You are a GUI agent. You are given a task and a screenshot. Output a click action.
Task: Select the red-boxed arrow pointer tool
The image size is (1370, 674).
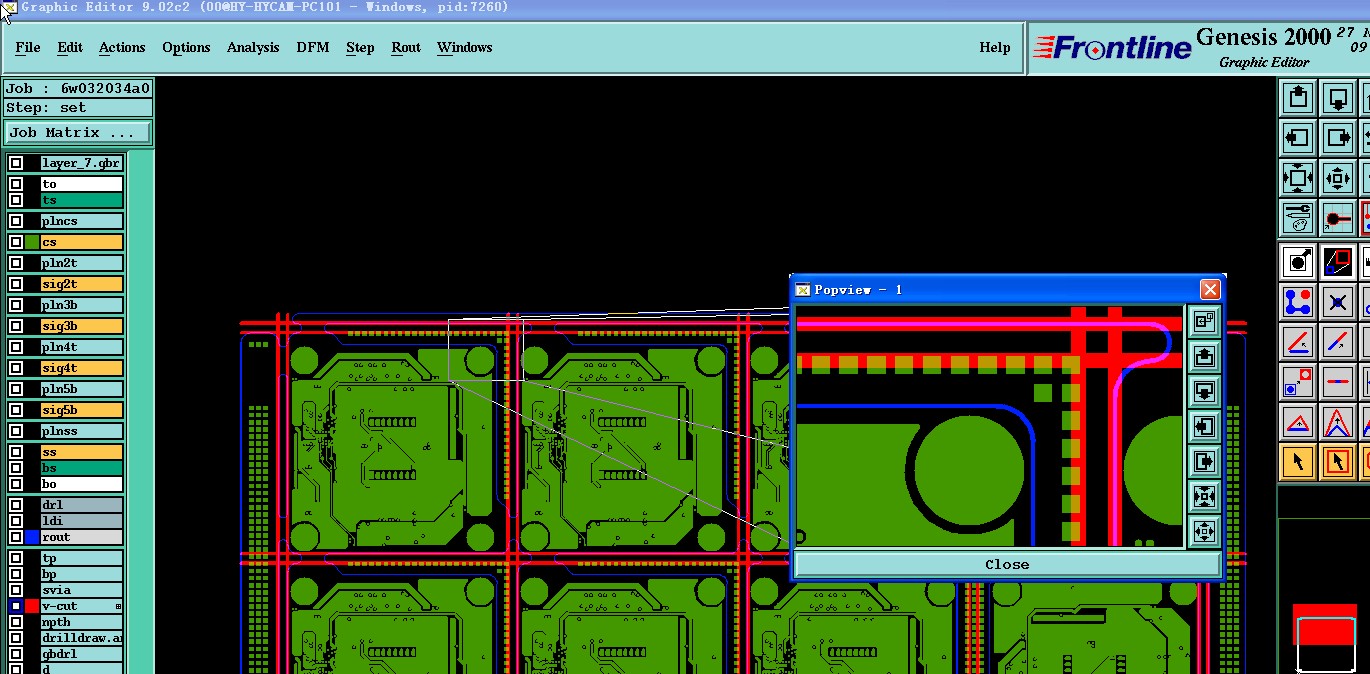click(x=1338, y=462)
